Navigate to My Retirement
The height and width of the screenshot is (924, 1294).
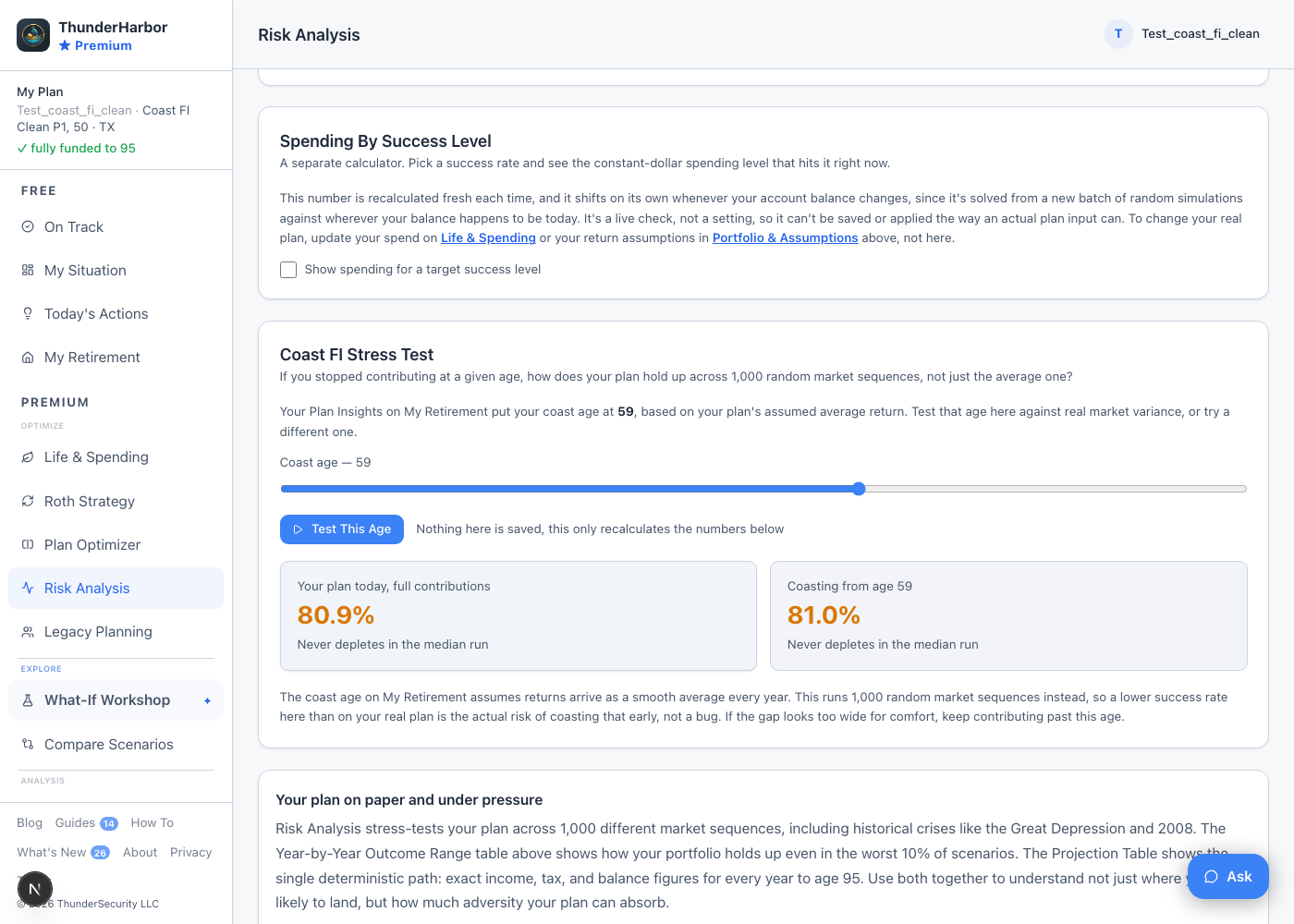pos(116,357)
